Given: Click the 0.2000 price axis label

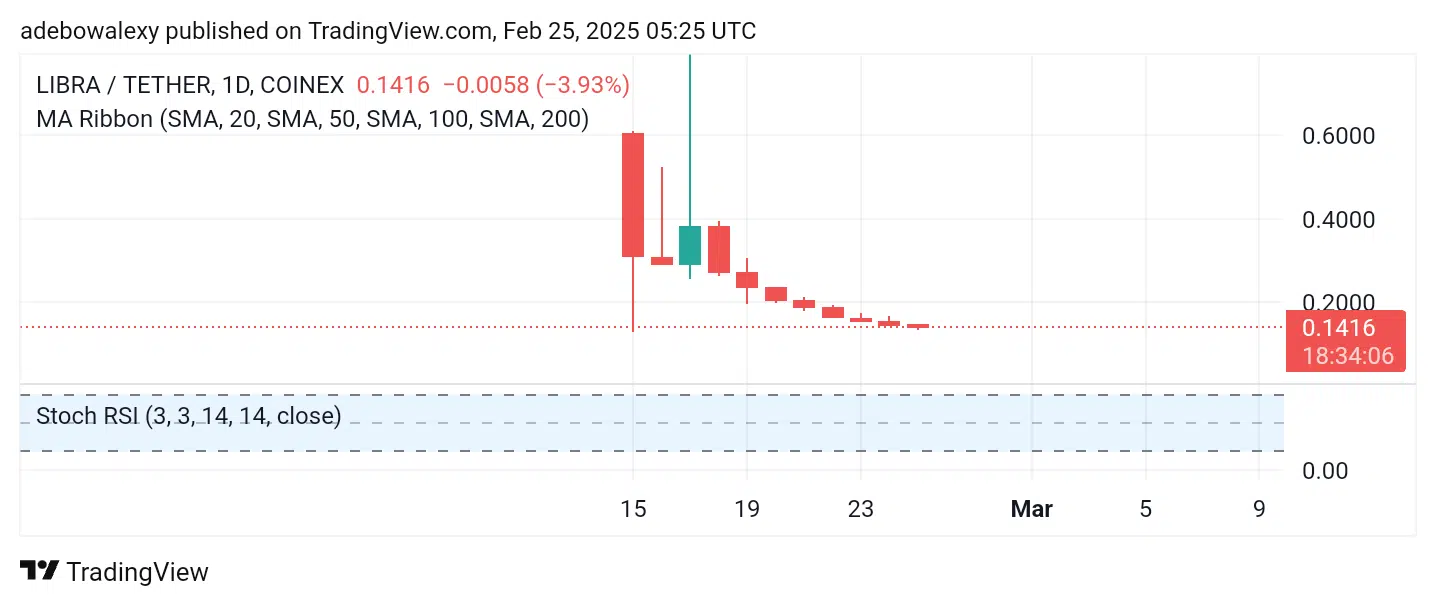Looking at the screenshot, I should coord(1337,302).
